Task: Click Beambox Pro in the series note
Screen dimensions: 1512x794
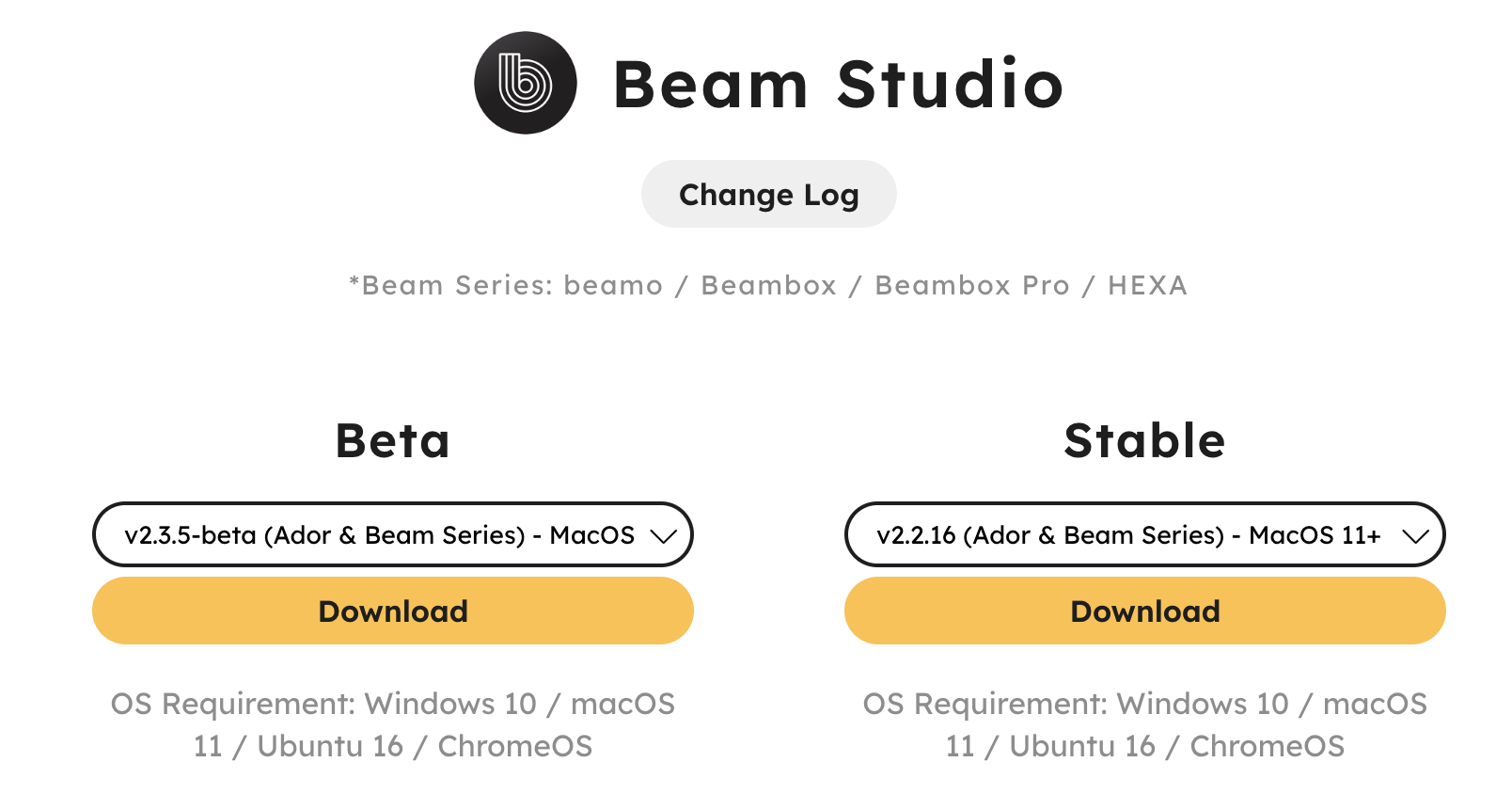Action: click(x=971, y=285)
